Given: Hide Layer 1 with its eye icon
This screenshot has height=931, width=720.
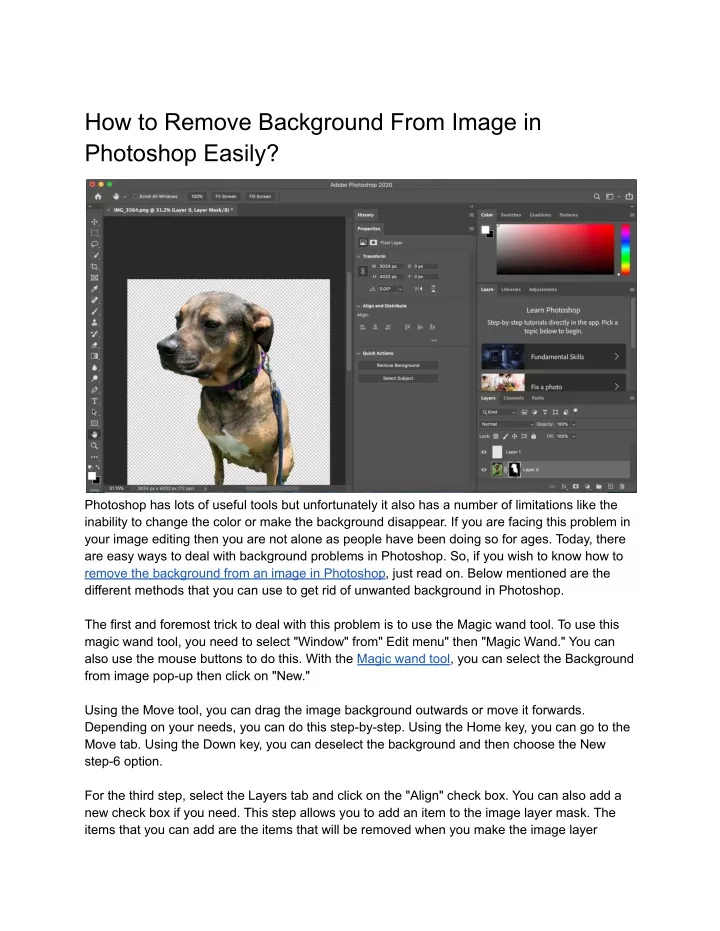Looking at the screenshot, I should click(x=484, y=452).
